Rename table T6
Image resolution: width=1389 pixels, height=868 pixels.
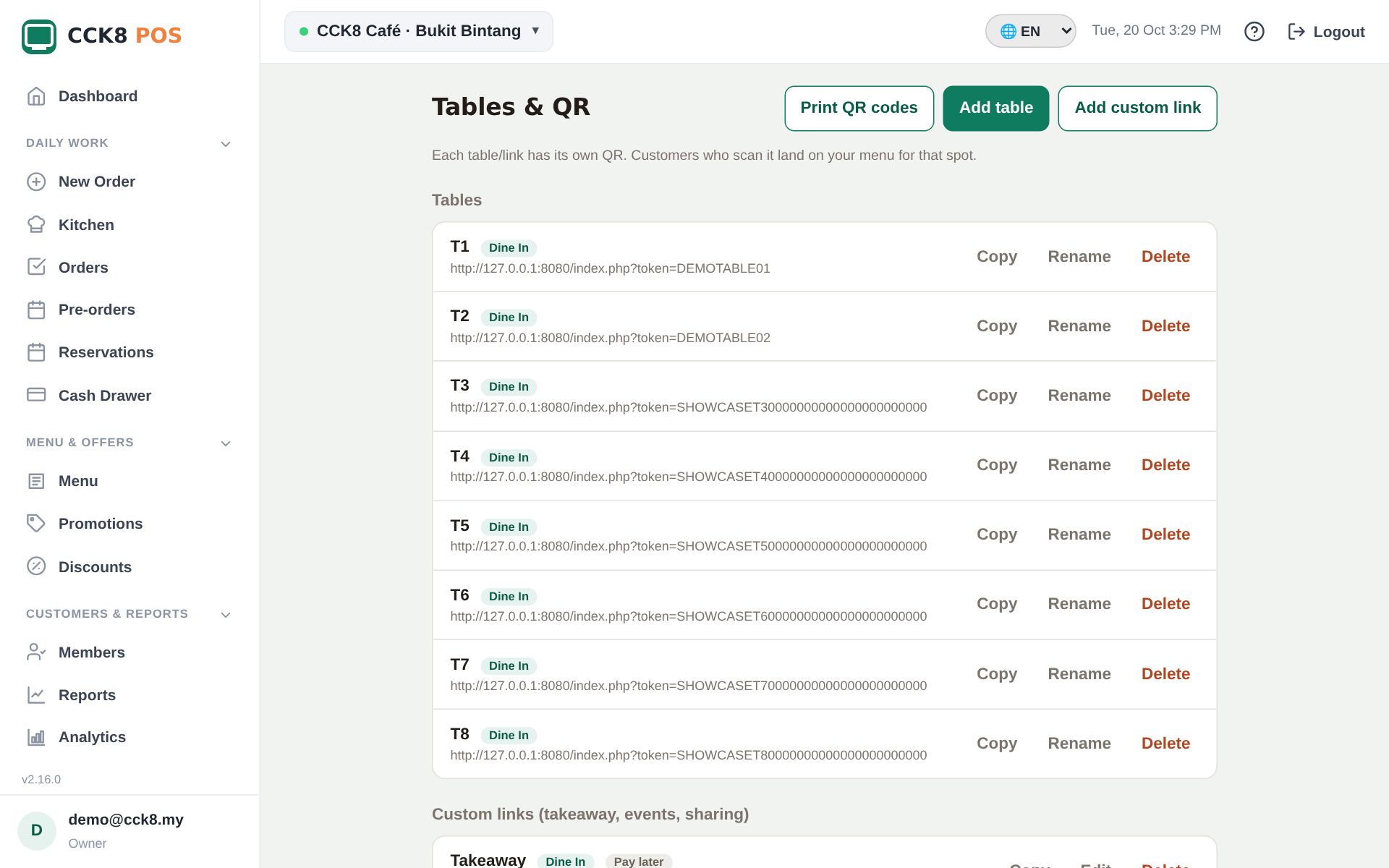tap(1079, 604)
